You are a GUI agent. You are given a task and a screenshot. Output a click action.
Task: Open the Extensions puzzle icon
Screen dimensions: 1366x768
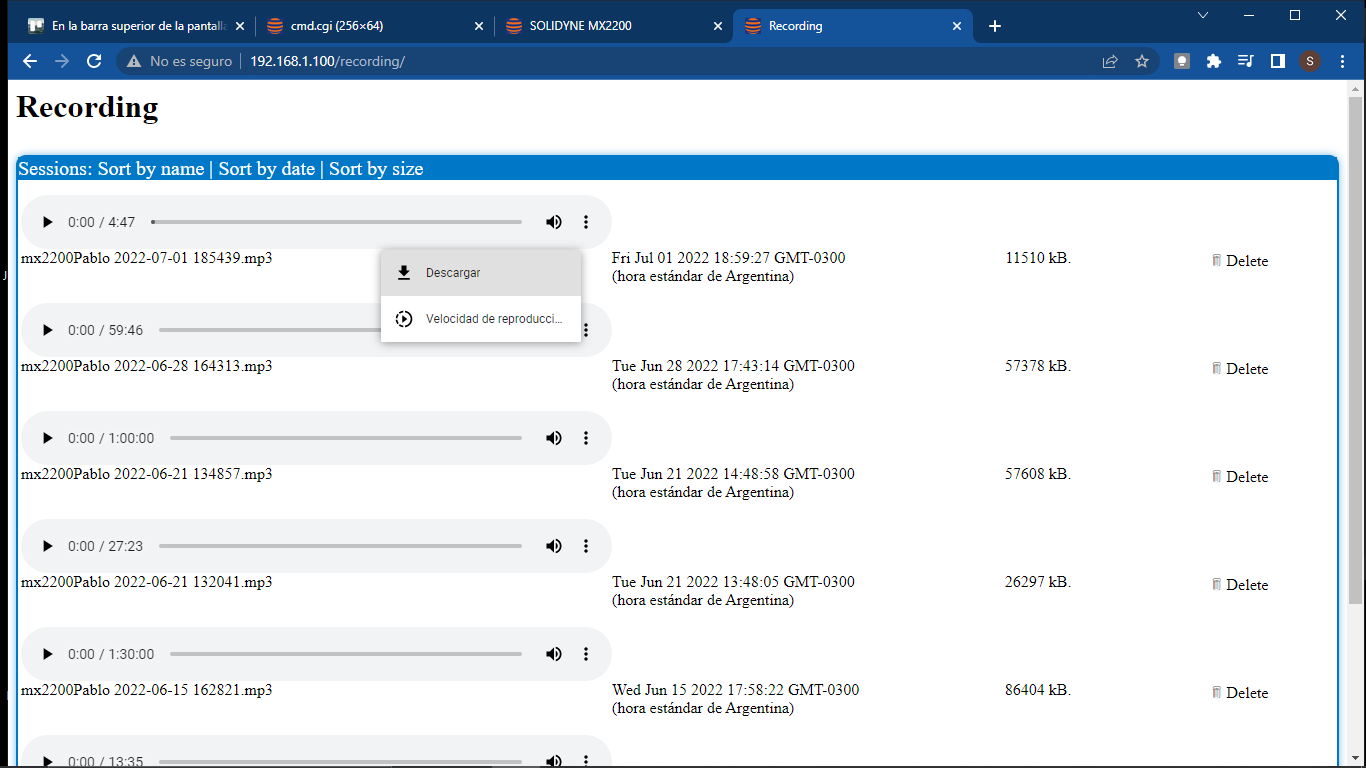1214,61
